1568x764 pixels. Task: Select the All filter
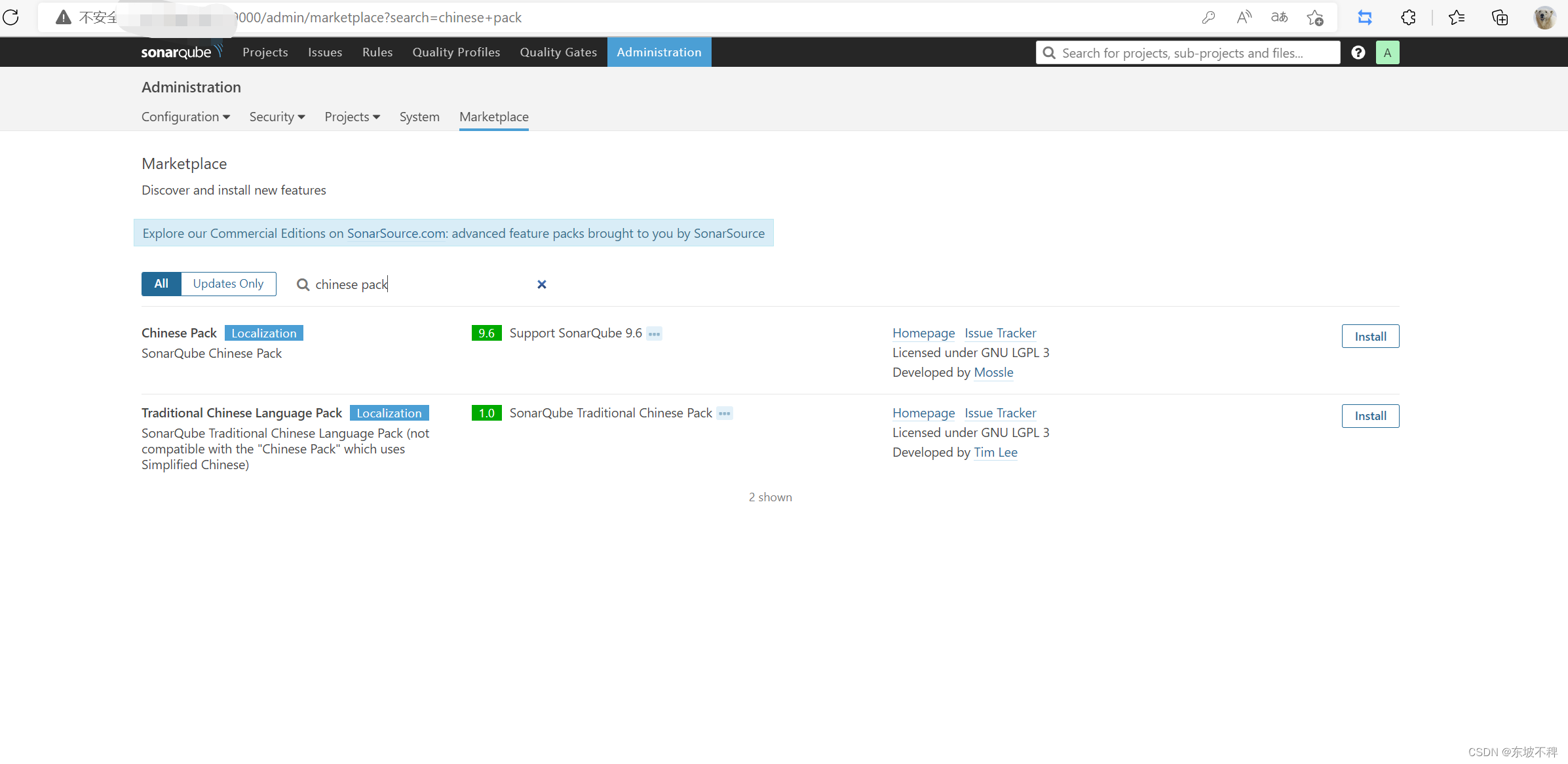[161, 284]
